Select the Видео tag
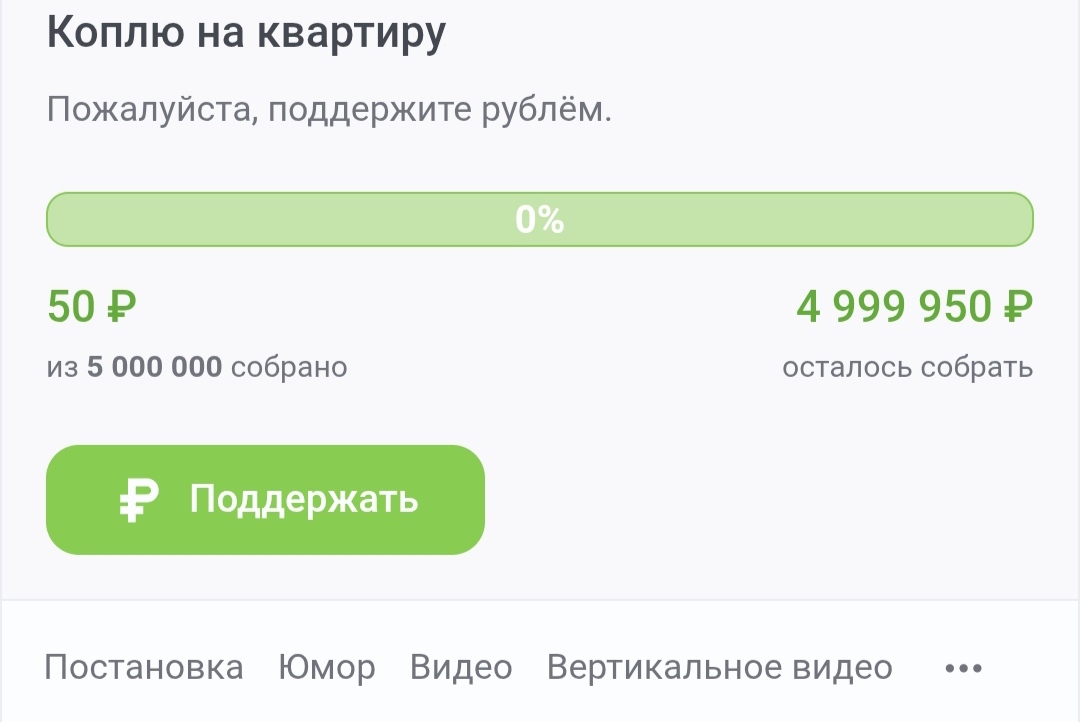Viewport: 1080px width, 722px height. pos(461,668)
